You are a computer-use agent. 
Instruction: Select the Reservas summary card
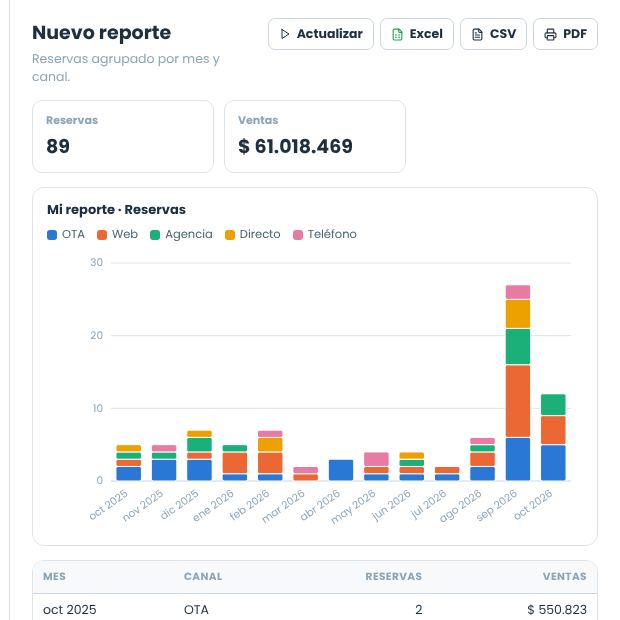click(x=123, y=136)
